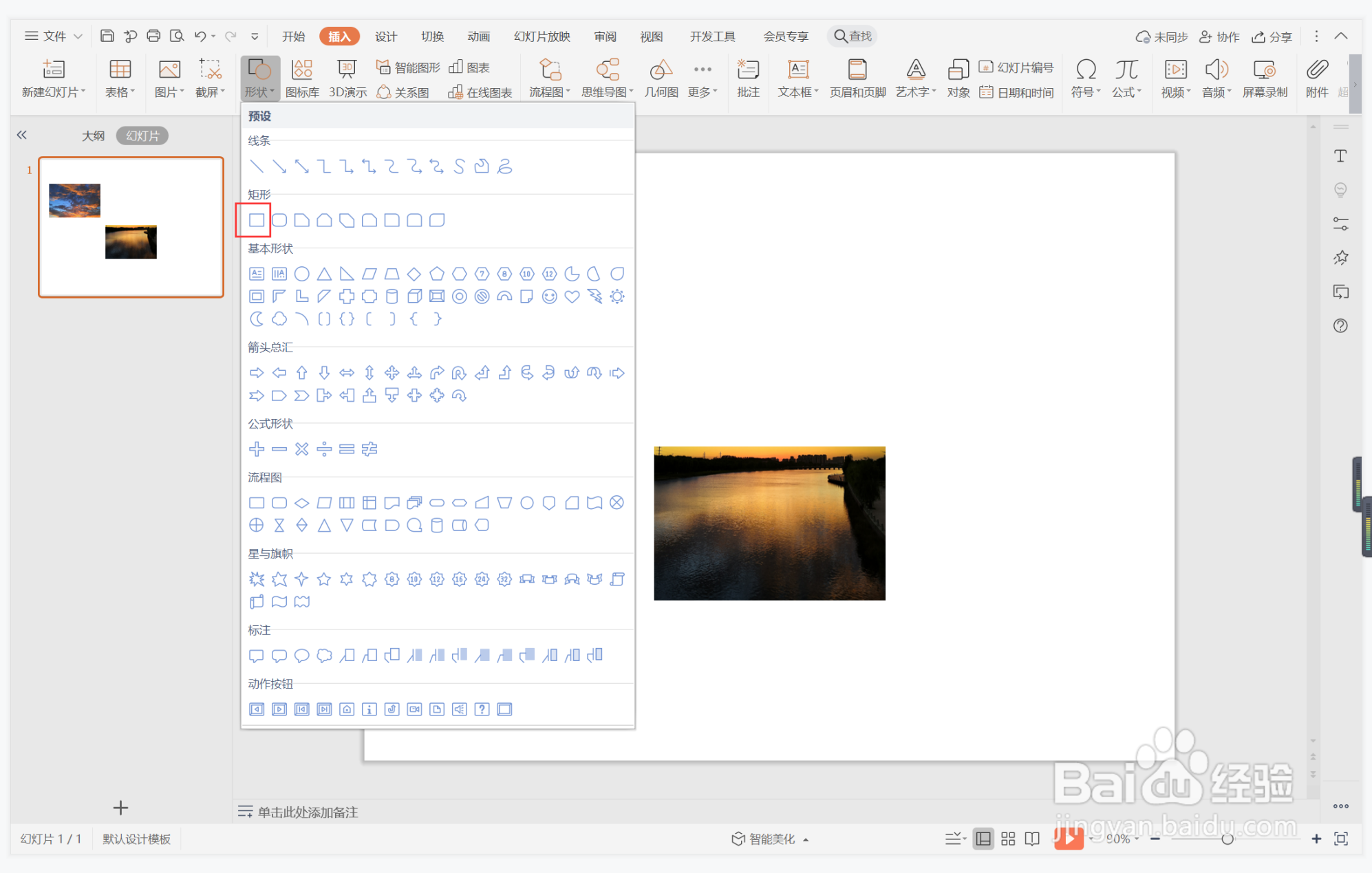This screenshot has height=873, width=1372.
Task: Open the 切换 transitions tab
Action: coord(432,36)
